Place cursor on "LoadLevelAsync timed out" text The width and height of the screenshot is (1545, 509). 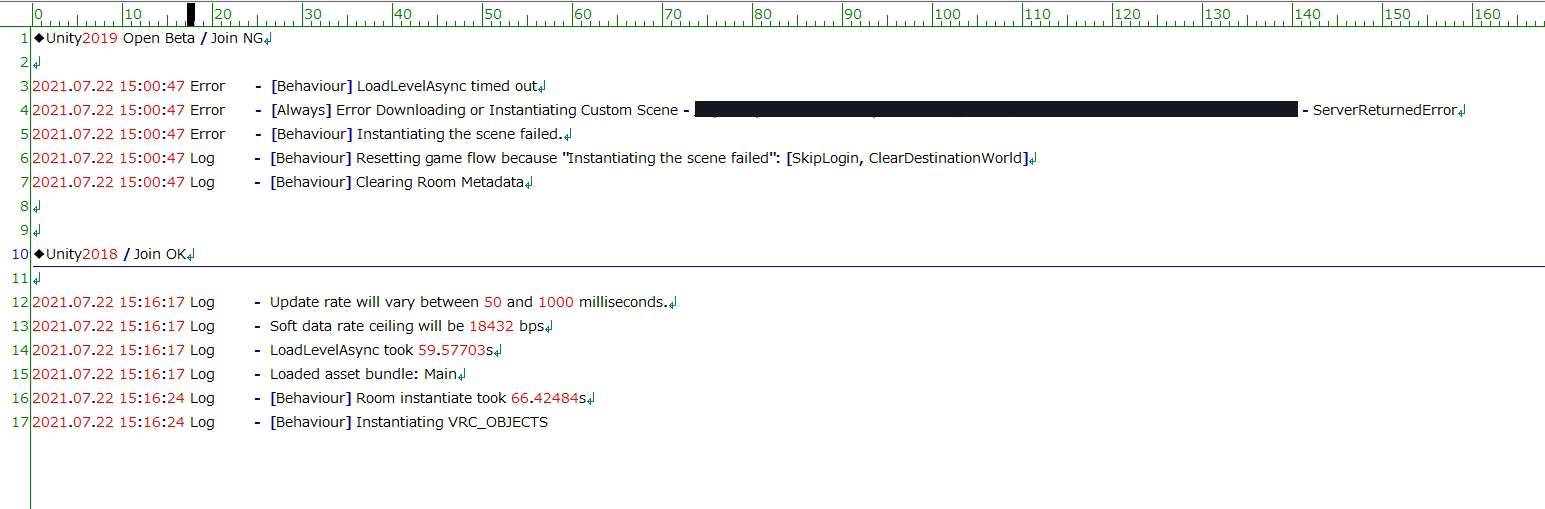[x=447, y=86]
